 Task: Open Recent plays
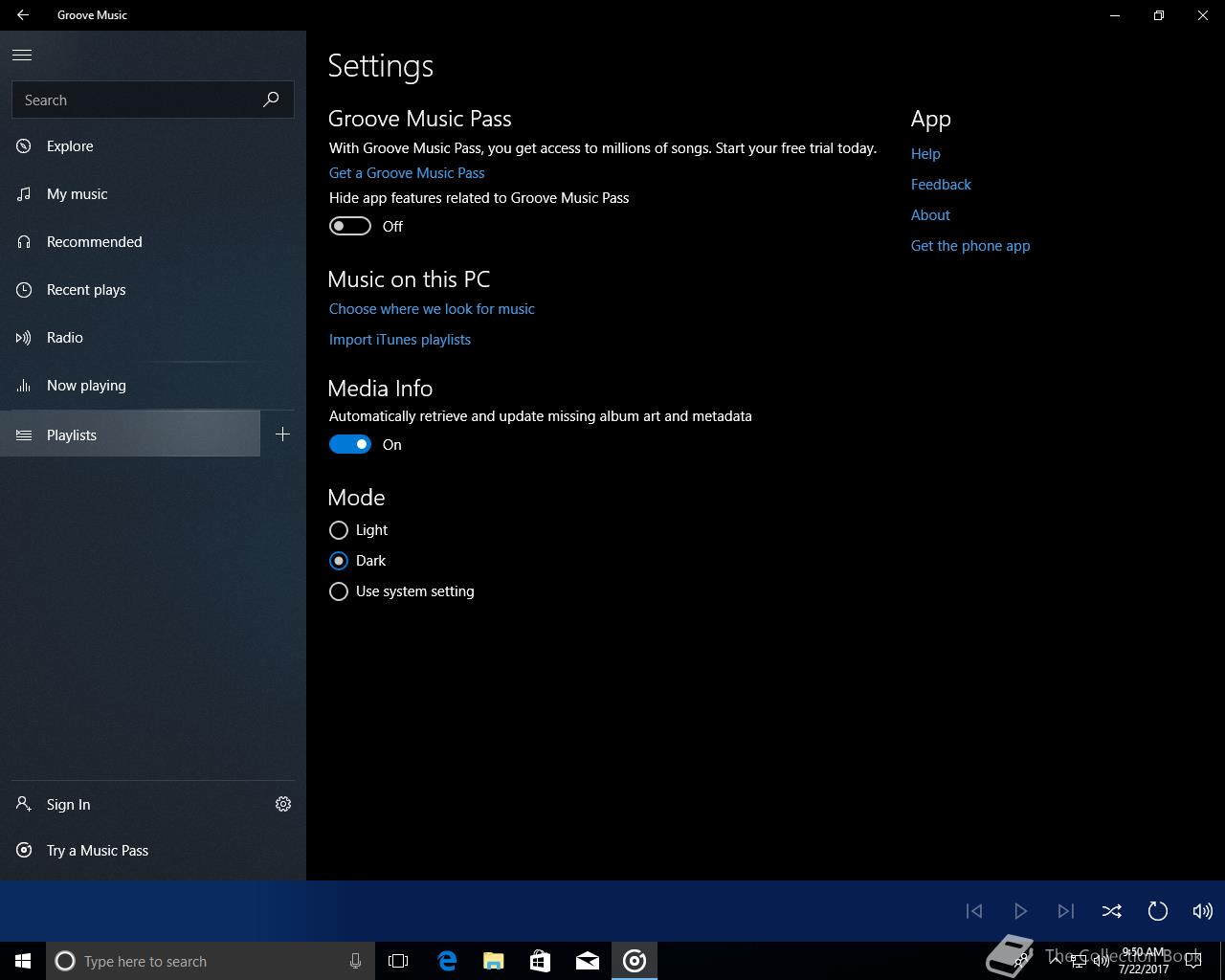[153, 290]
